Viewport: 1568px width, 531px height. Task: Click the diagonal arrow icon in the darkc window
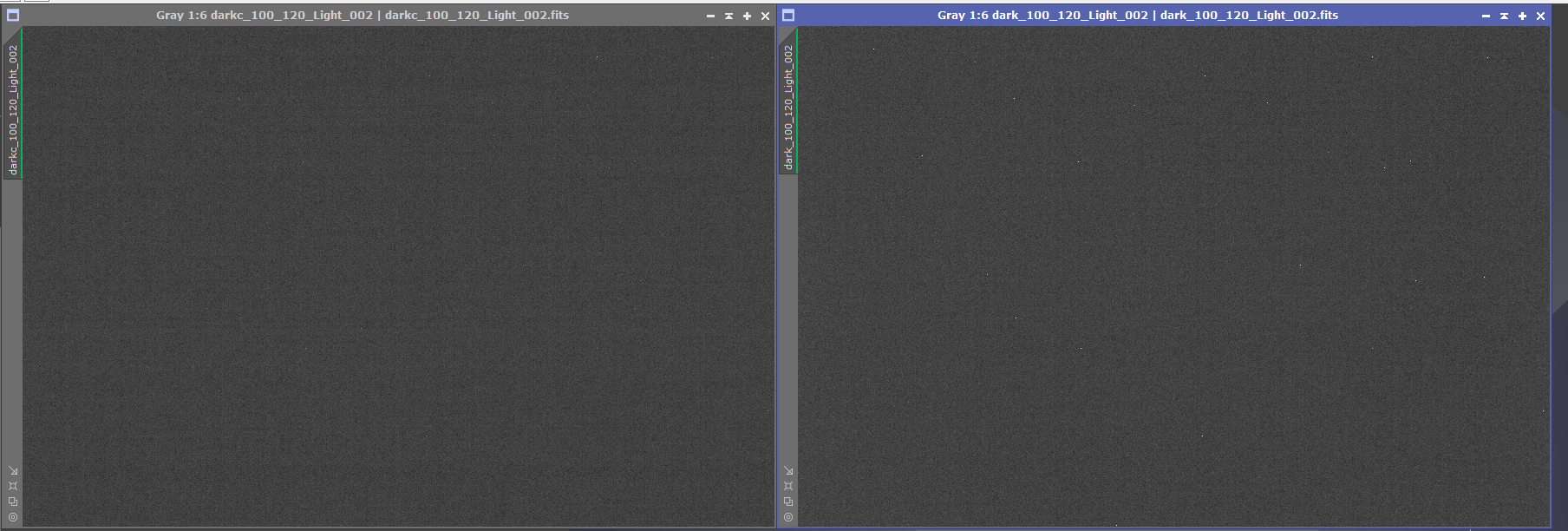tap(13, 471)
